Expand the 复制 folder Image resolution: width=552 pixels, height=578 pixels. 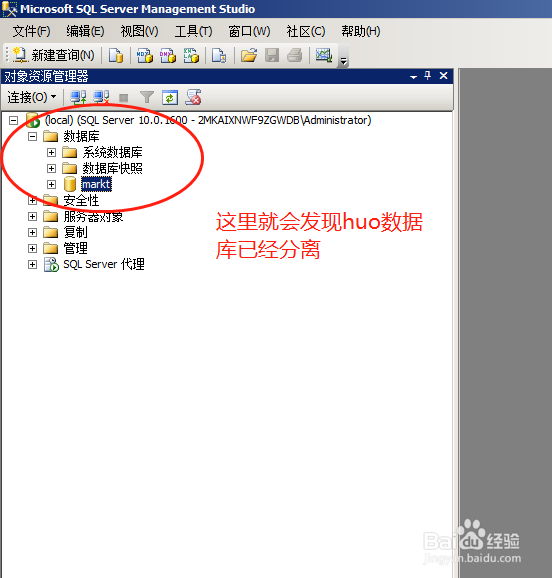(32, 232)
